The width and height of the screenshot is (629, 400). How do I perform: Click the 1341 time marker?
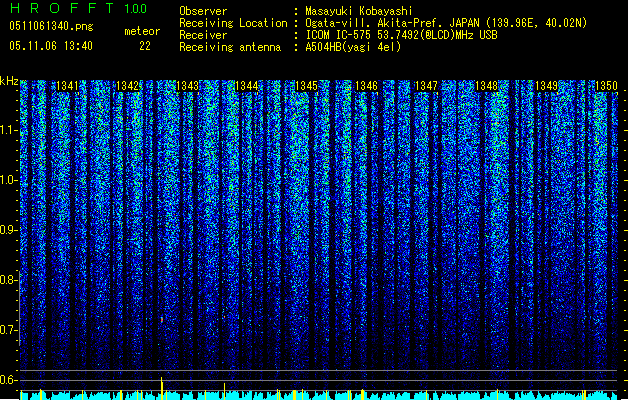[x=67, y=86]
